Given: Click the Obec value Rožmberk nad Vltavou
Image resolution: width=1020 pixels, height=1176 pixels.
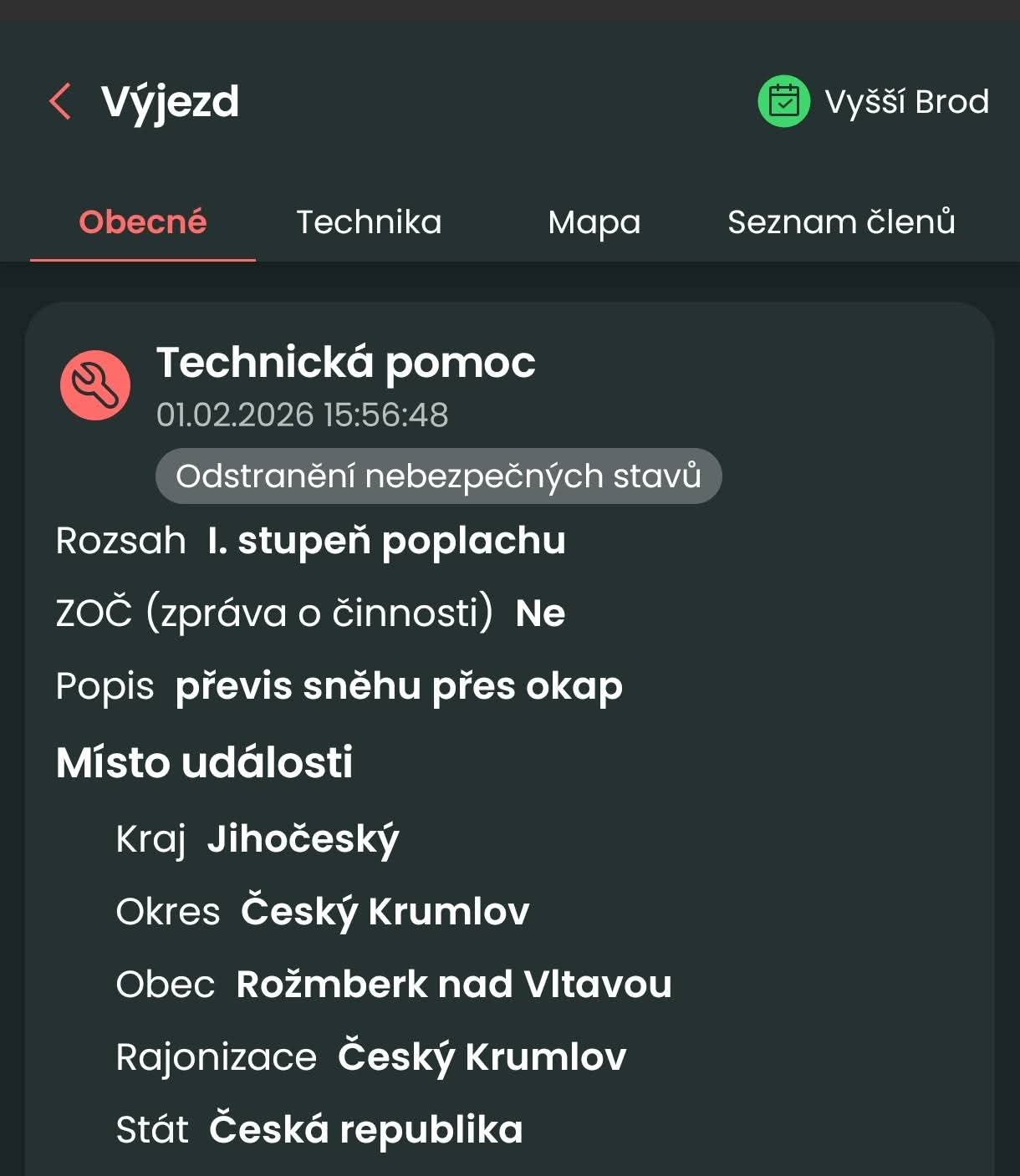Looking at the screenshot, I should (x=454, y=985).
